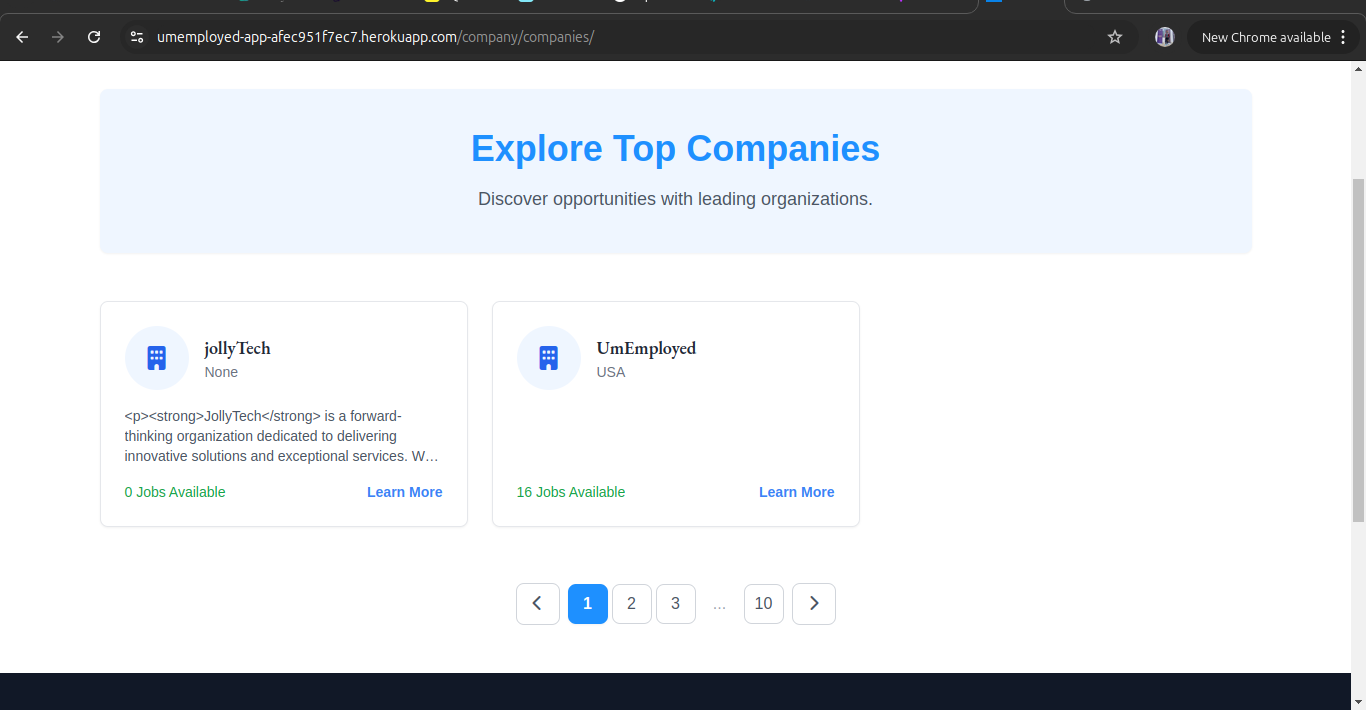The width and height of the screenshot is (1366, 710).
Task: Reload the companies page
Action: tap(94, 37)
